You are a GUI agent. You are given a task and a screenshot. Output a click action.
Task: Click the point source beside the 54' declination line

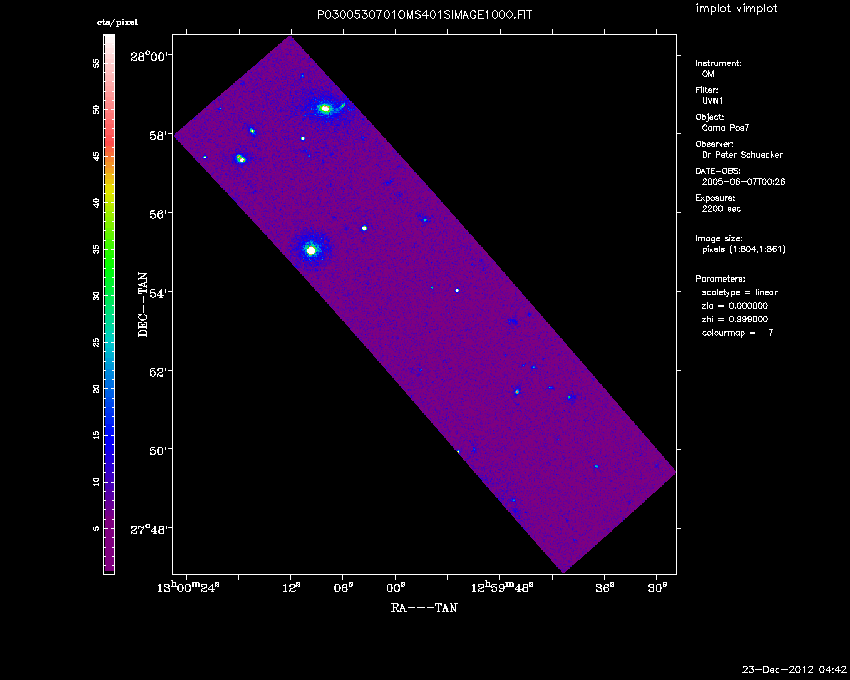point(457,290)
